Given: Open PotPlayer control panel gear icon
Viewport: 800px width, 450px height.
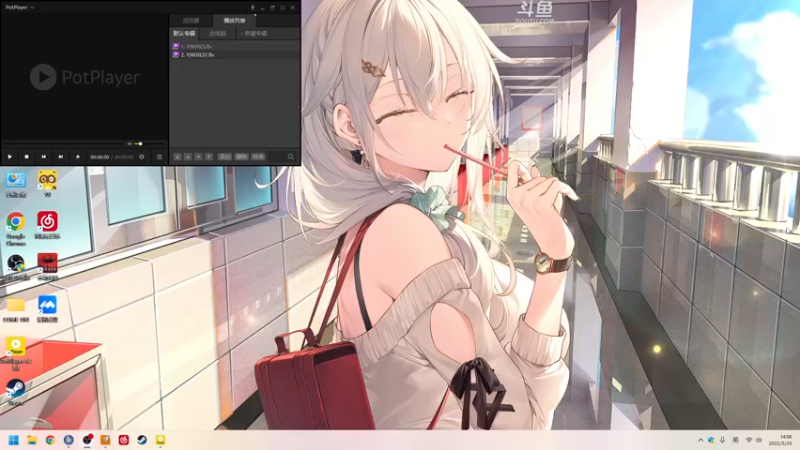Looking at the screenshot, I should [142, 157].
